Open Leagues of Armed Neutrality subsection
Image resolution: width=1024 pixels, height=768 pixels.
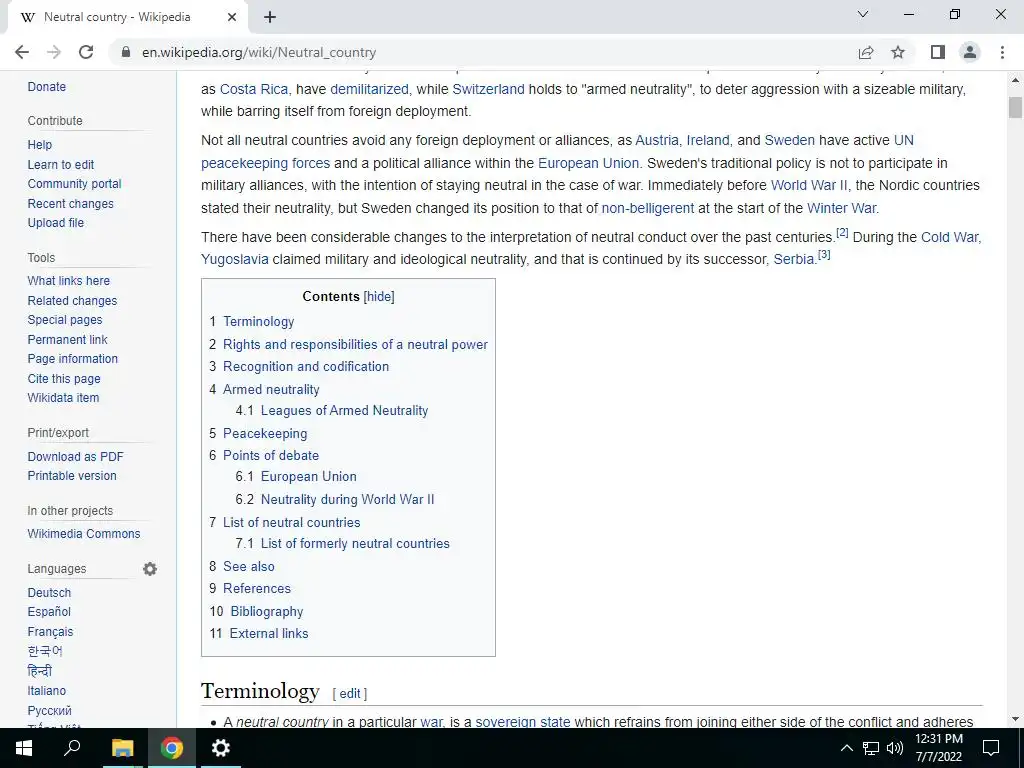coord(344,411)
